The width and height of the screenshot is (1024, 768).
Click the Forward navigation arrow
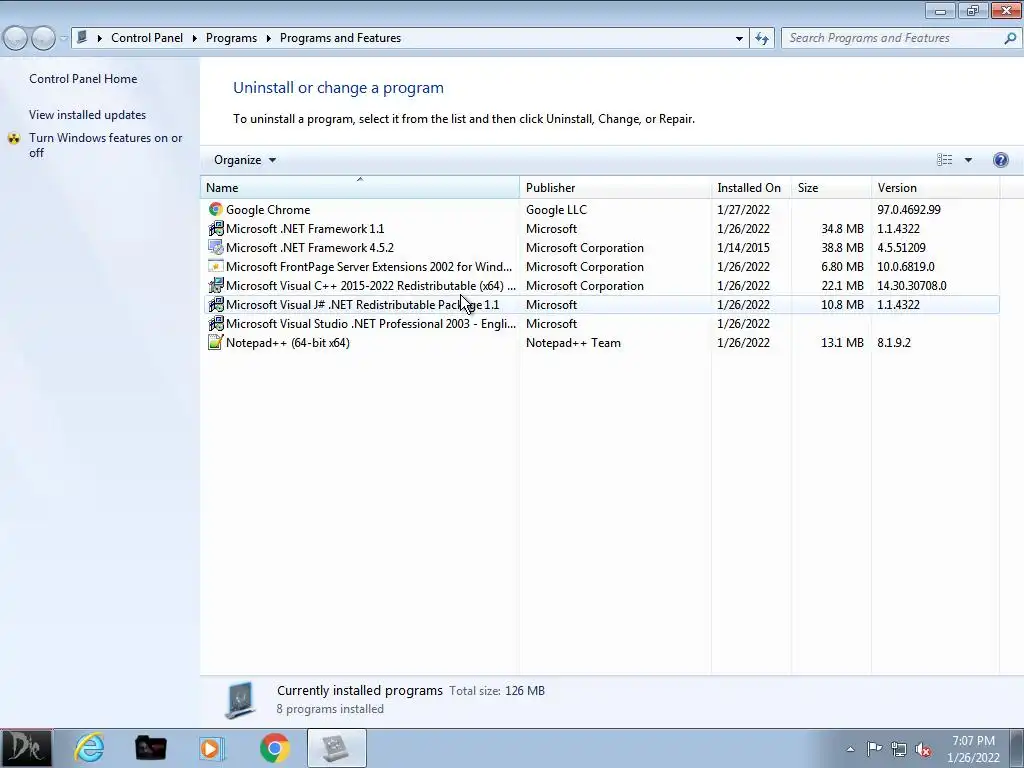(43, 39)
